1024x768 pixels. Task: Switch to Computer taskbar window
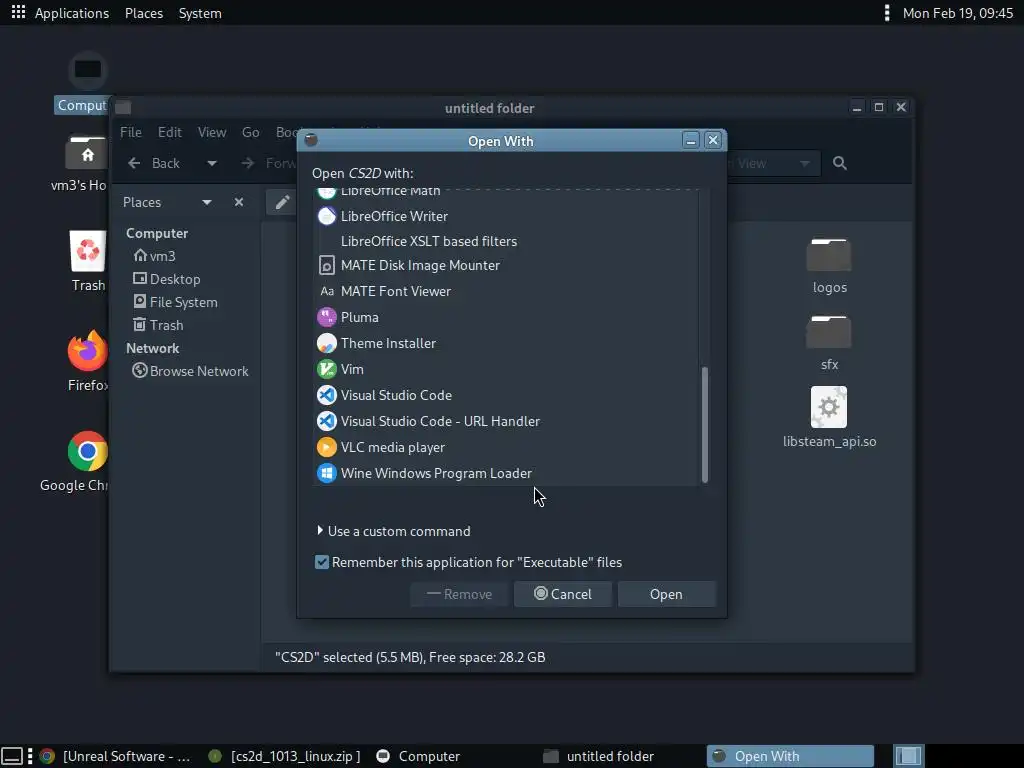tap(419, 756)
